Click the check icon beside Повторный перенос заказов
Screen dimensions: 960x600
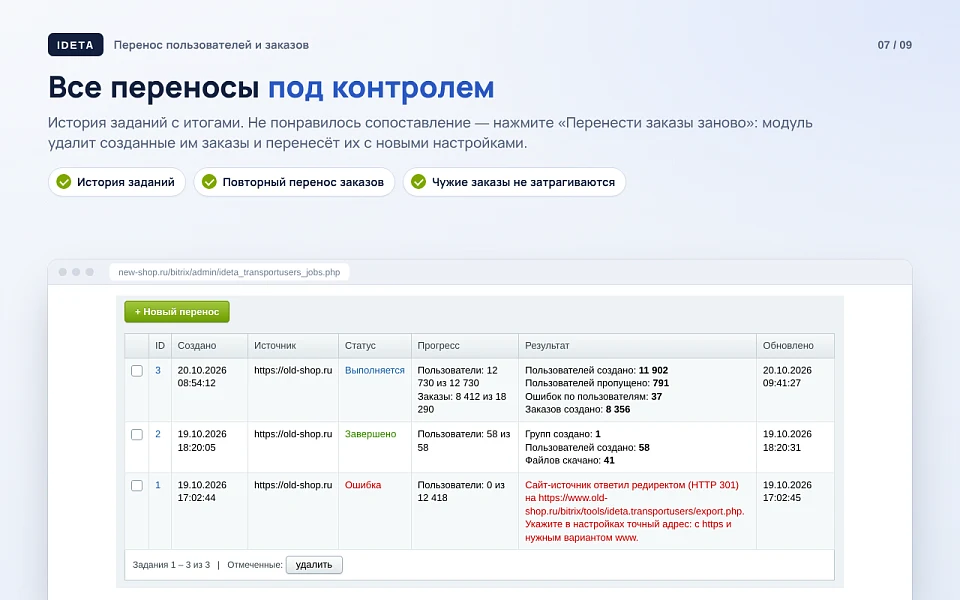[209, 182]
